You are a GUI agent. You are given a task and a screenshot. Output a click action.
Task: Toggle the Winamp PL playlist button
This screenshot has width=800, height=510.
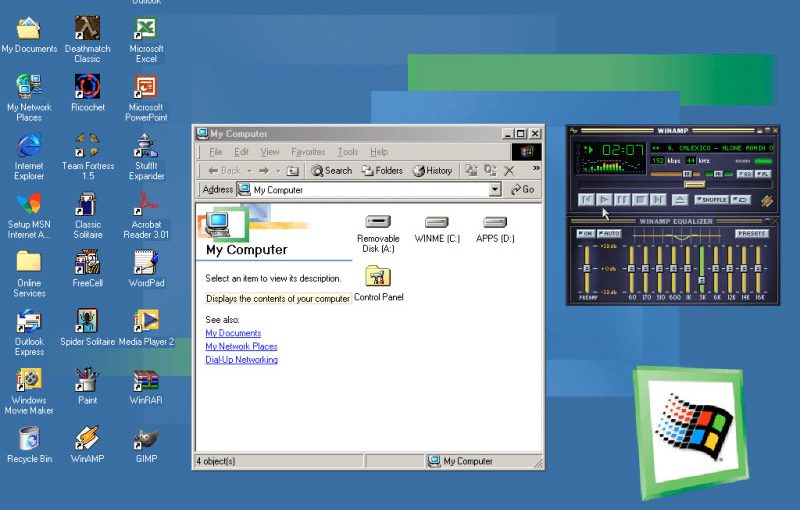(x=763, y=174)
